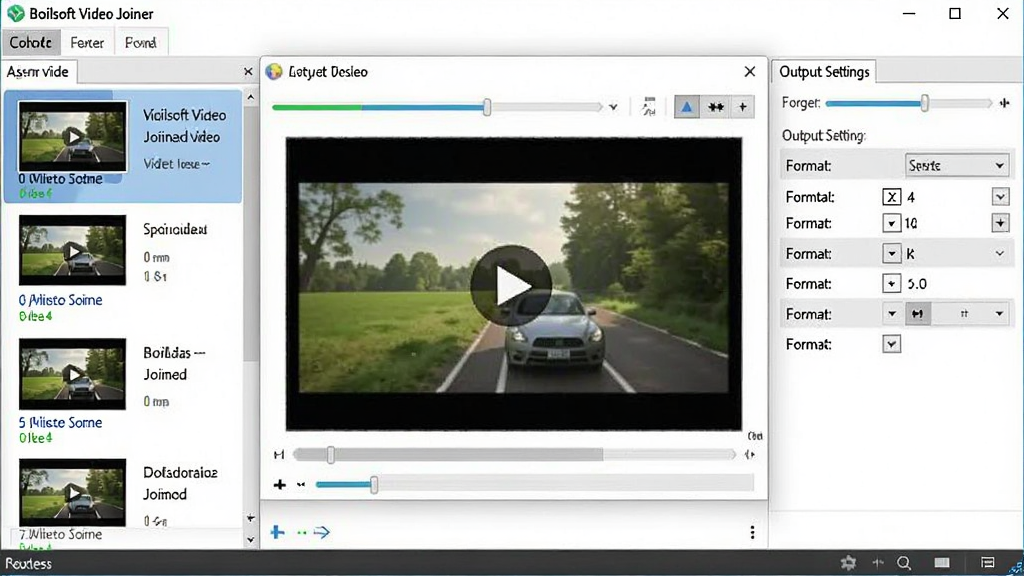Close the Asmr vide list panel
This screenshot has height=576, width=1024.
248,72
